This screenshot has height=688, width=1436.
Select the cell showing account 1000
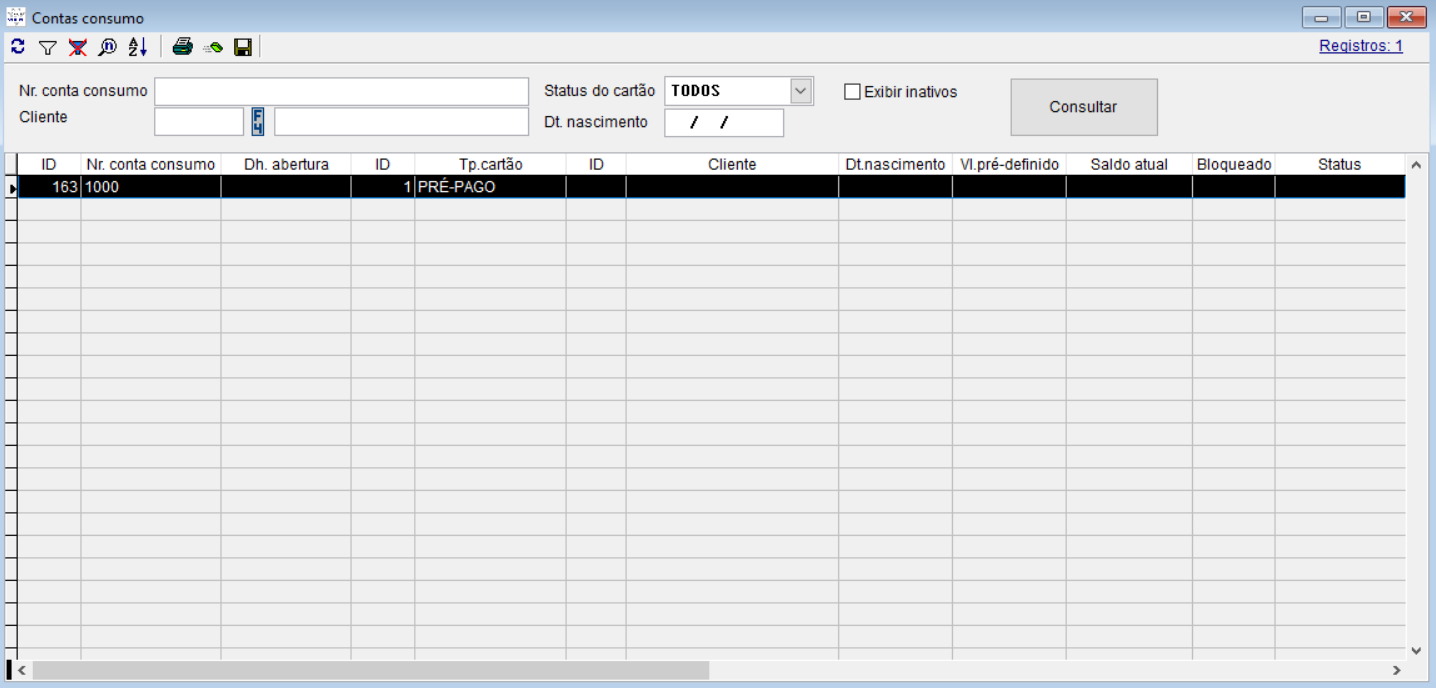(x=151, y=187)
